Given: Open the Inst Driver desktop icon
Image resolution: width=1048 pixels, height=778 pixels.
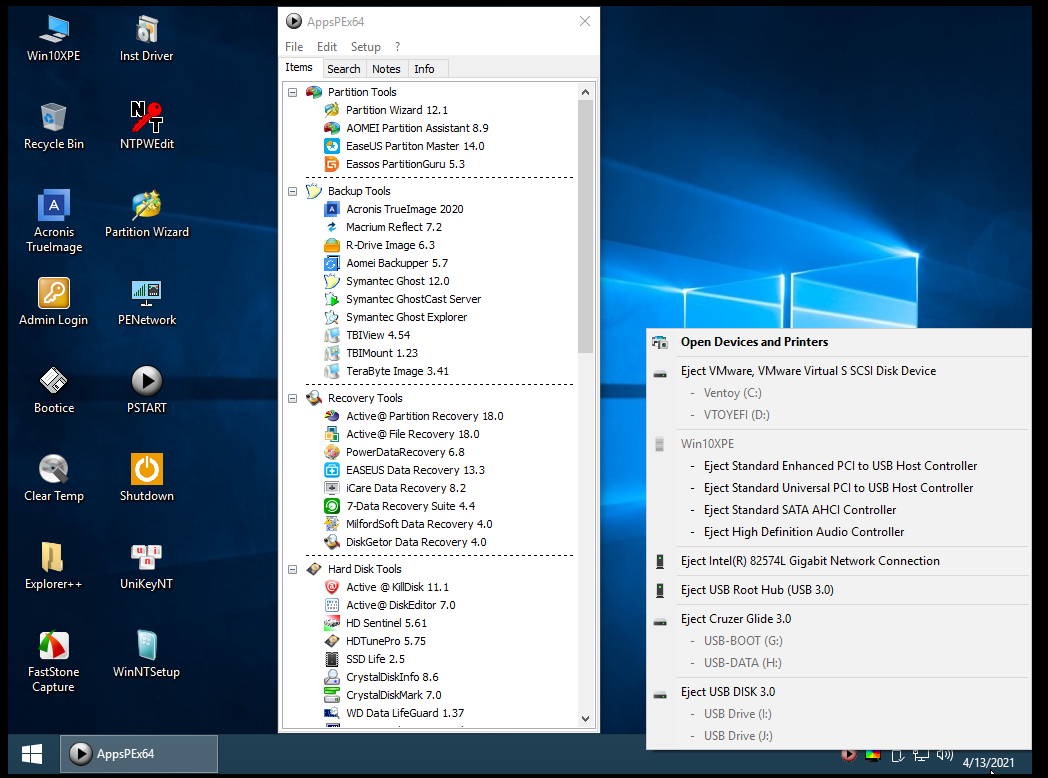Looking at the screenshot, I should (146, 38).
